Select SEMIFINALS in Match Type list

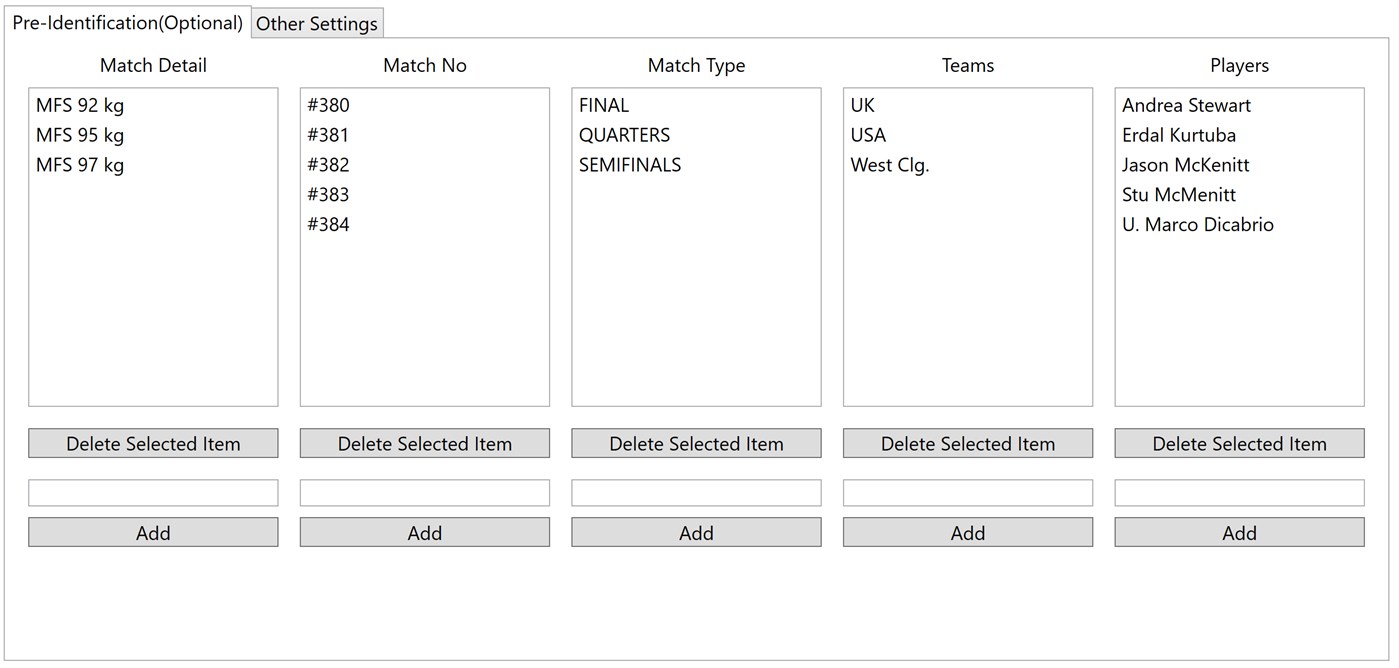click(x=627, y=164)
